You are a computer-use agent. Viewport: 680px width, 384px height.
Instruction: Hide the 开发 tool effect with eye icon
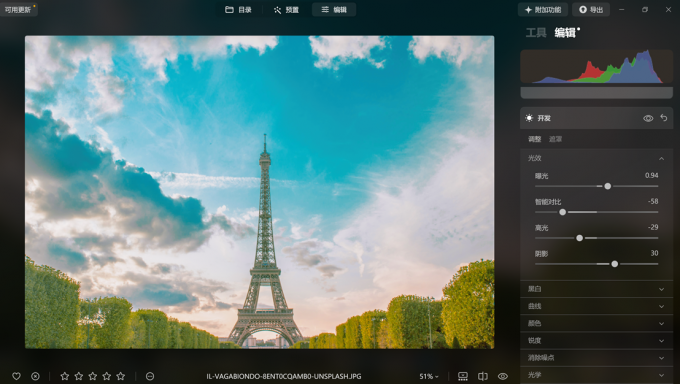[648, 118]
